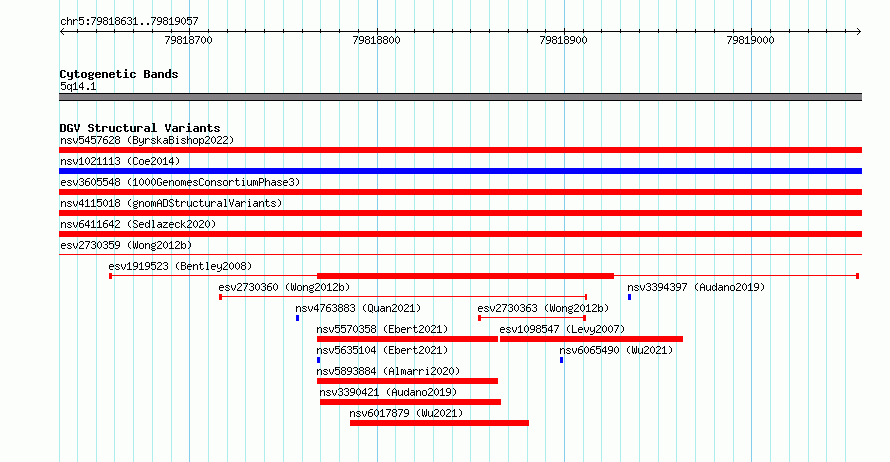Select the gray 5q14.1 cytogenetic band bar
This screenshot has height=462, width=890.
tap(460, 97)
